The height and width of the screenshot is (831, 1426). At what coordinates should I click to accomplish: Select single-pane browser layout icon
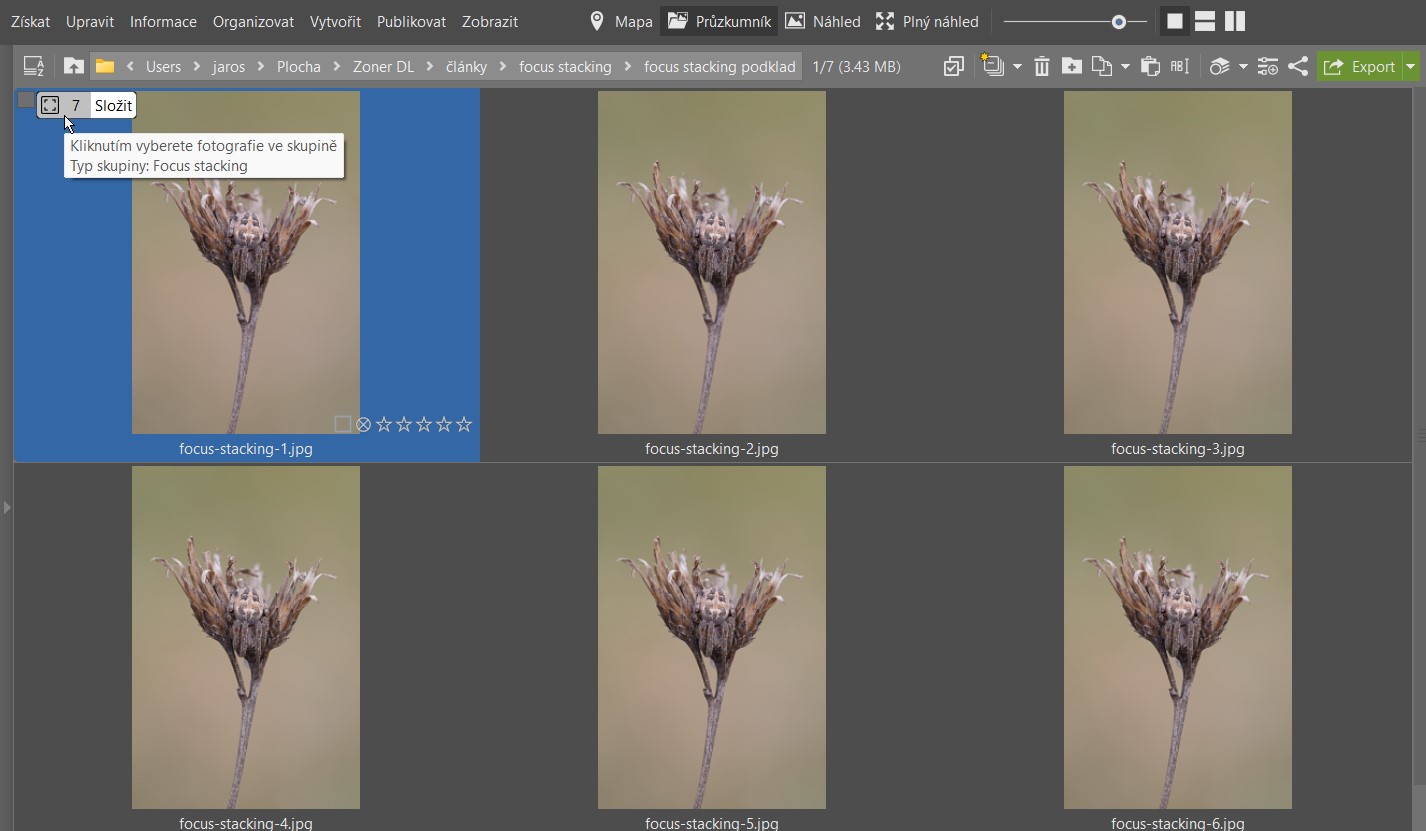(1175, 21)
